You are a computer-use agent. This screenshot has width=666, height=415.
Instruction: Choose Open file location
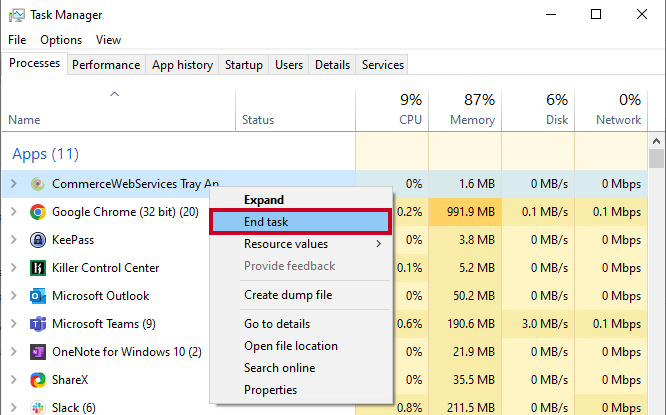tap(301, 346)
